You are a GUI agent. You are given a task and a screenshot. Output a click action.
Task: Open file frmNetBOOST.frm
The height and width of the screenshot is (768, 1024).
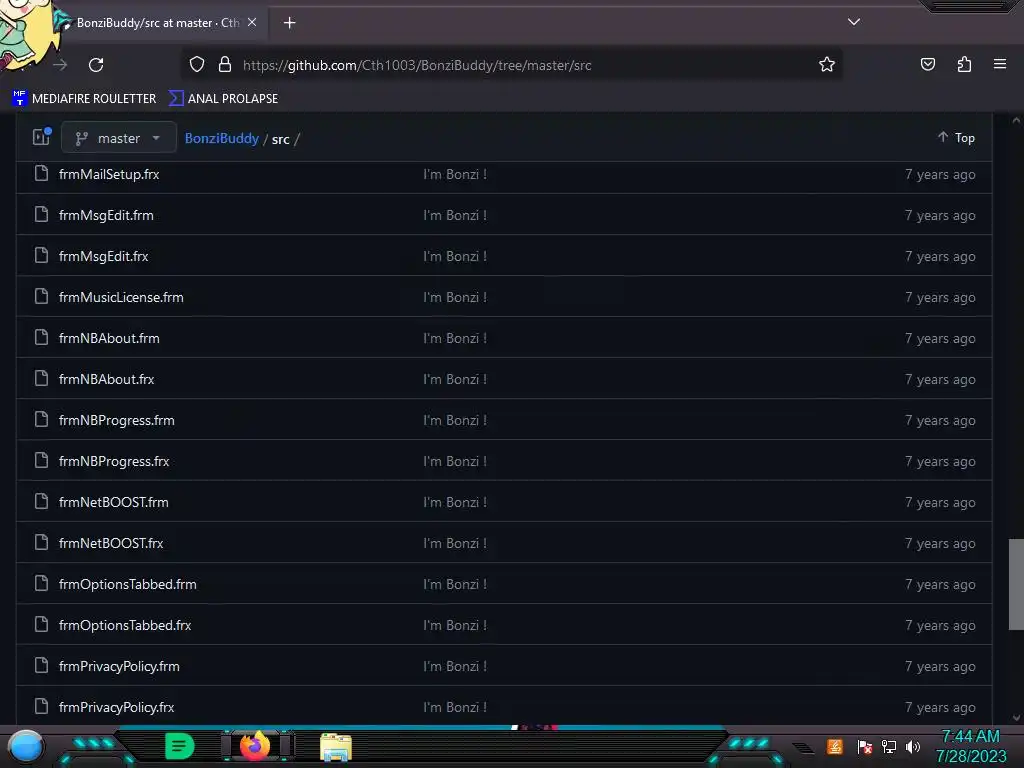114,502
